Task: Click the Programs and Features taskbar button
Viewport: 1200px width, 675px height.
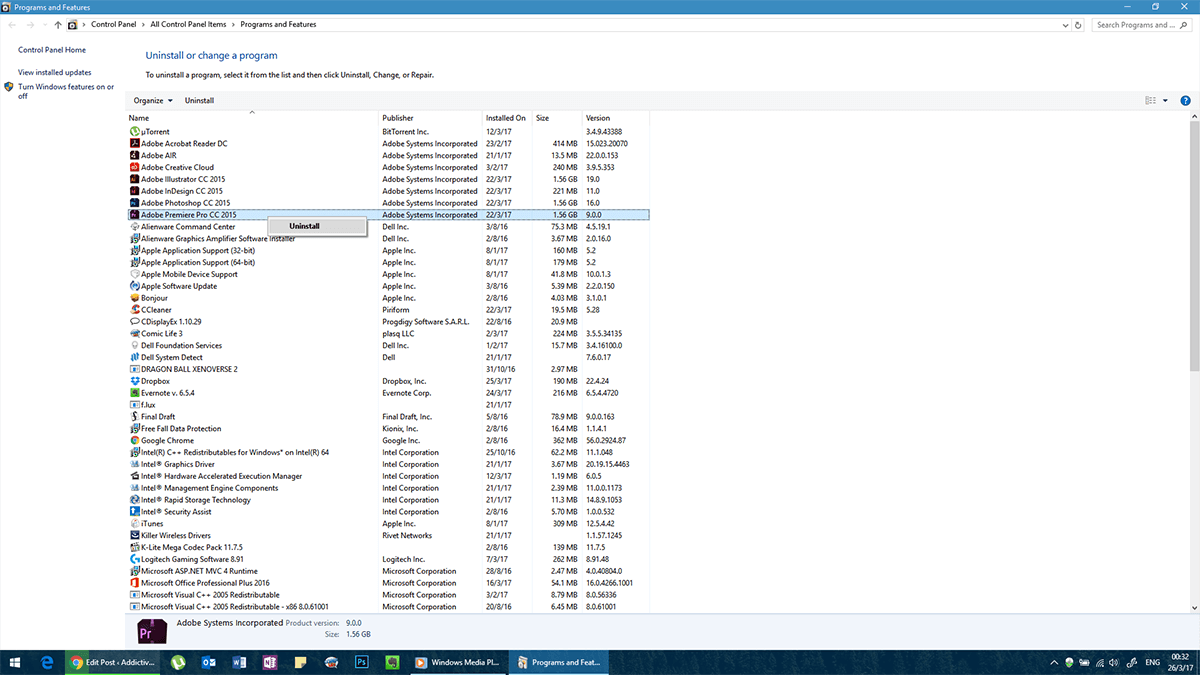Action: (x=557, y=662)
